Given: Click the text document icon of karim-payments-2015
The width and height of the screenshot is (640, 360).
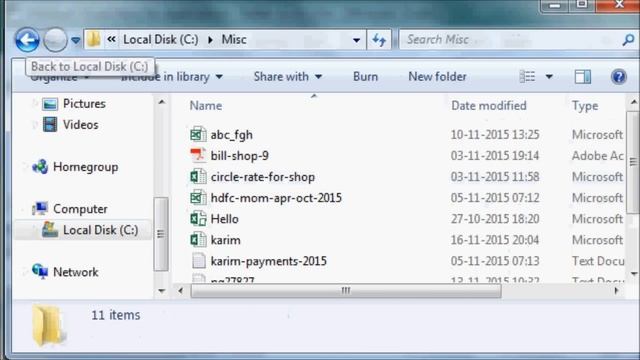Looking at the screenshot, I should tap(198, 261).
